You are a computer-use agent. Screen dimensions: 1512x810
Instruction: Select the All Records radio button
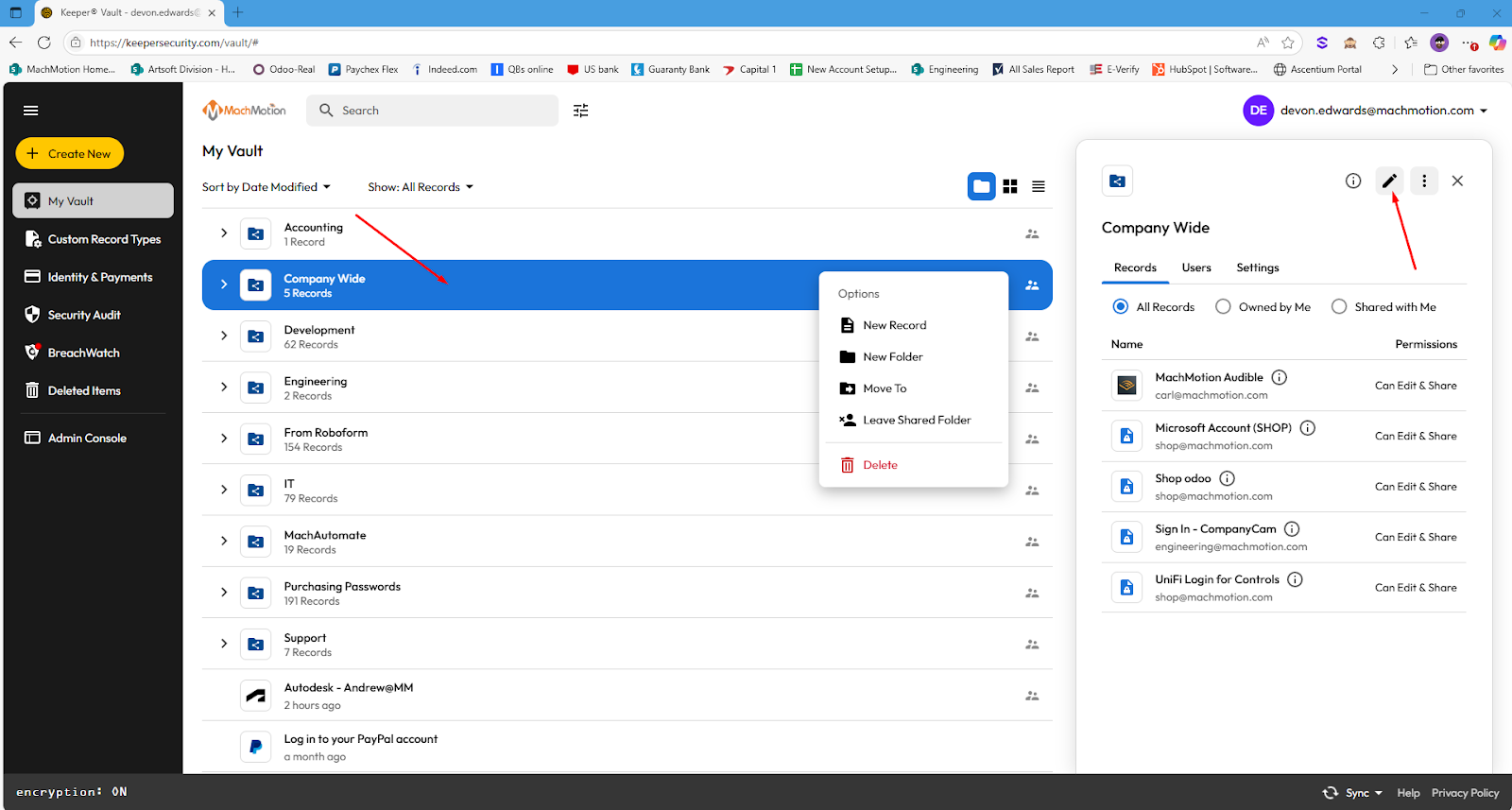coord(1121,306)
